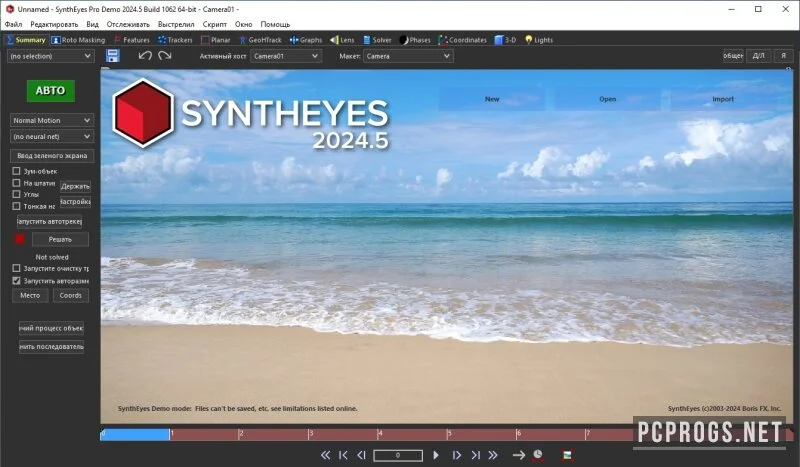This screenshot has height=467, width=800.
Task: Click the Д/Л button
Action: click(759, 56)
